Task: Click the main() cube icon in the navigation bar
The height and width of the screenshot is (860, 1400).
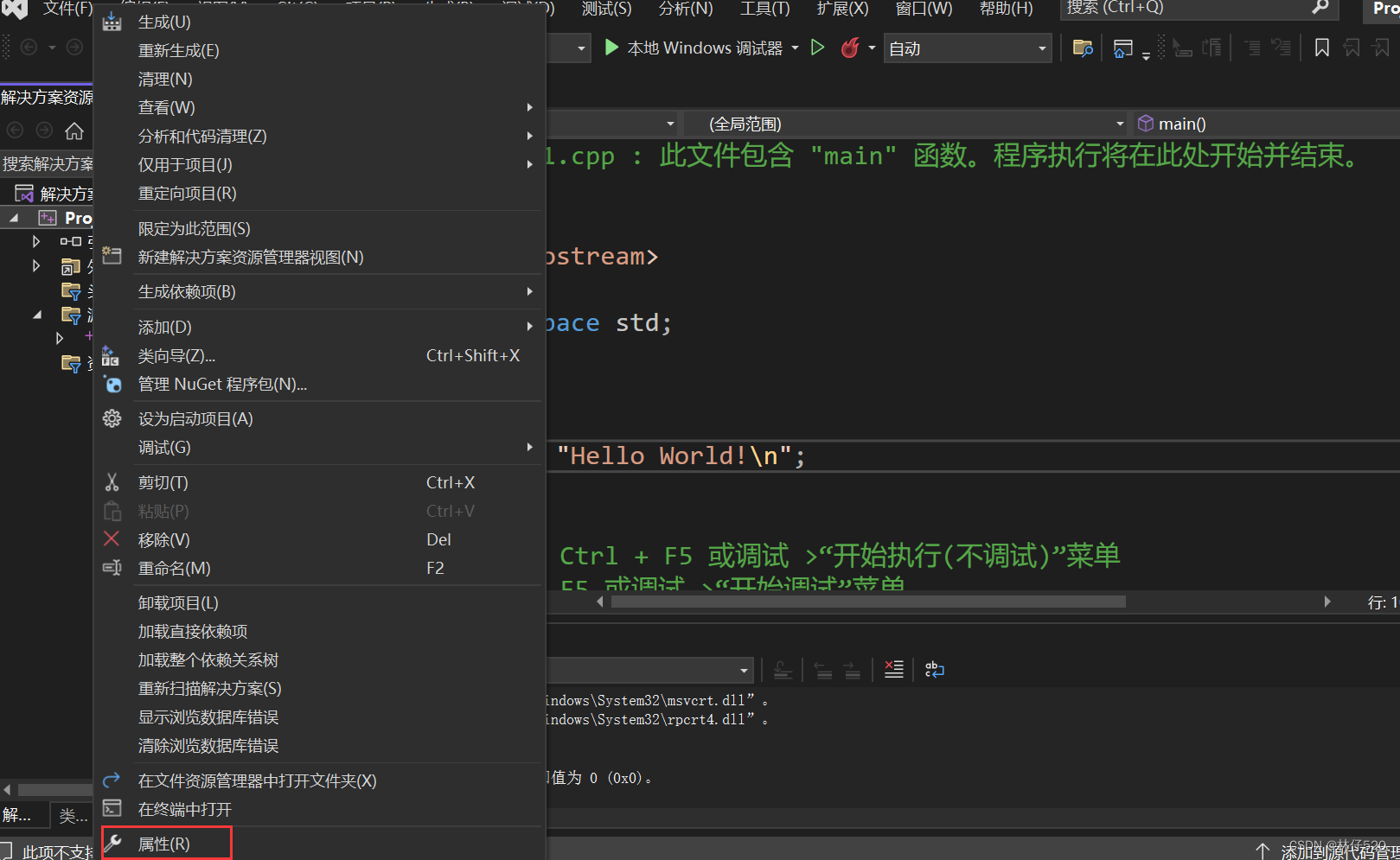Action: (x=1146, y=124)
